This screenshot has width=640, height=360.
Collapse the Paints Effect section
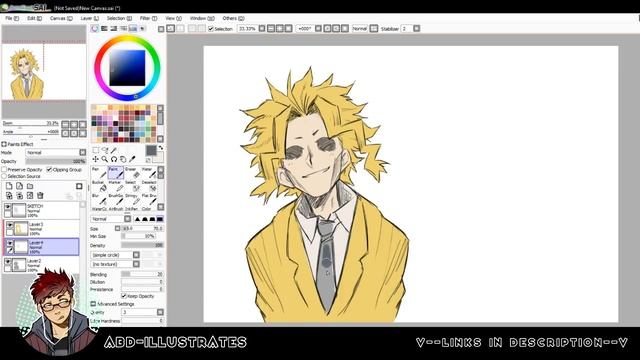tap(4, 144)
